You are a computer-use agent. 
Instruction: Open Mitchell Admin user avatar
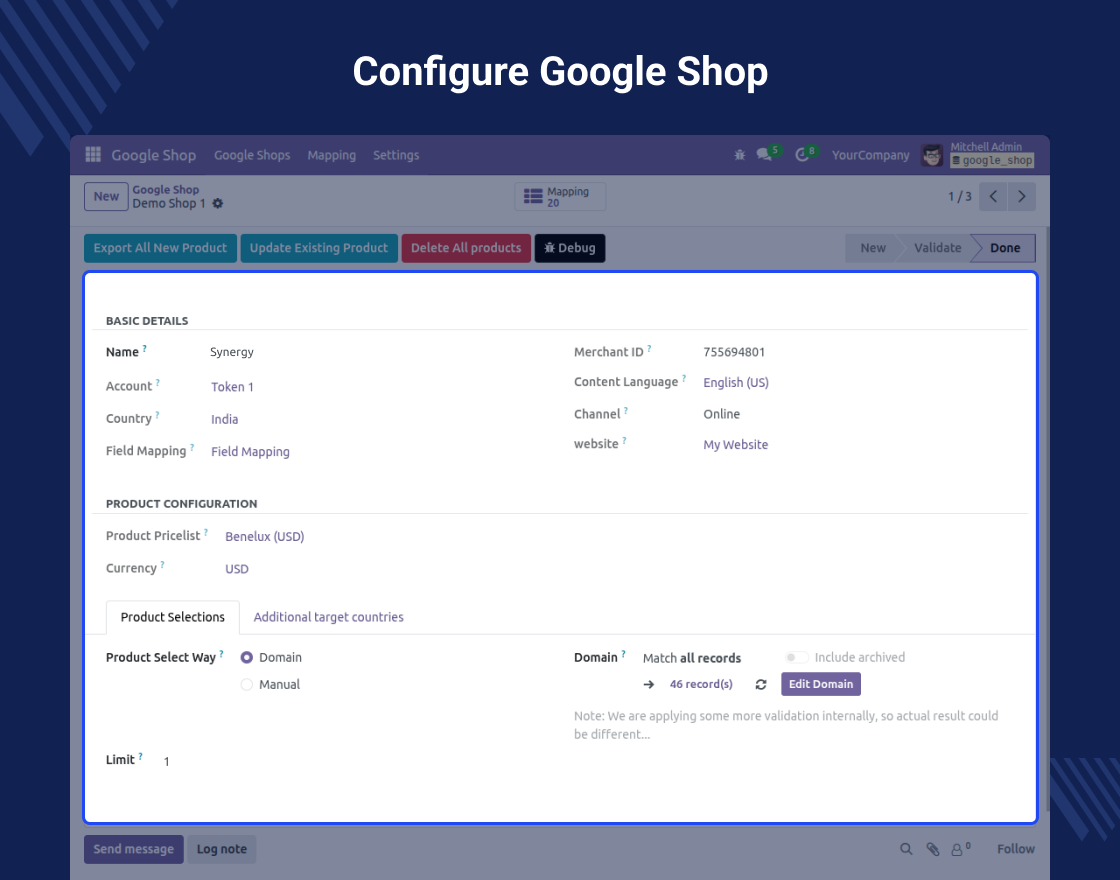(931, 155)
